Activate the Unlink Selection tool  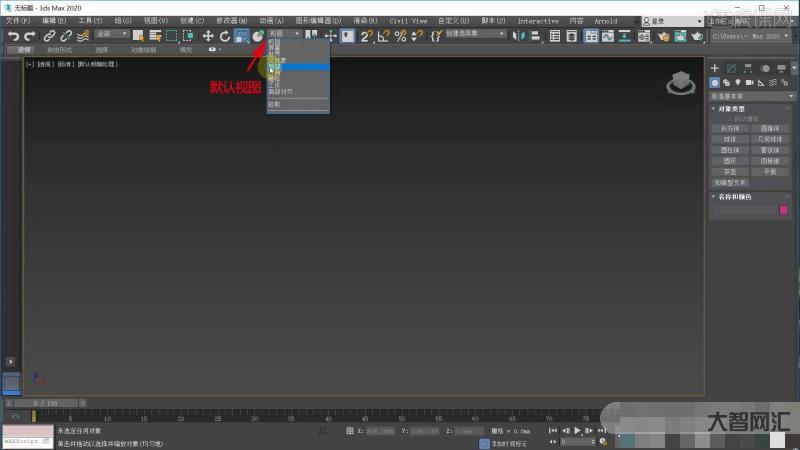tap(66, 36)
